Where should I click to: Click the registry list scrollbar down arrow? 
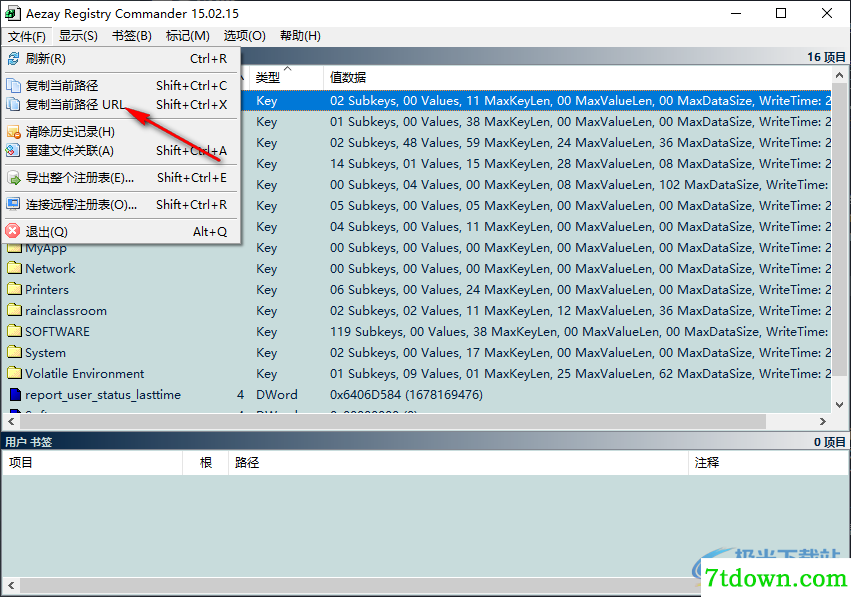[839, 404]
